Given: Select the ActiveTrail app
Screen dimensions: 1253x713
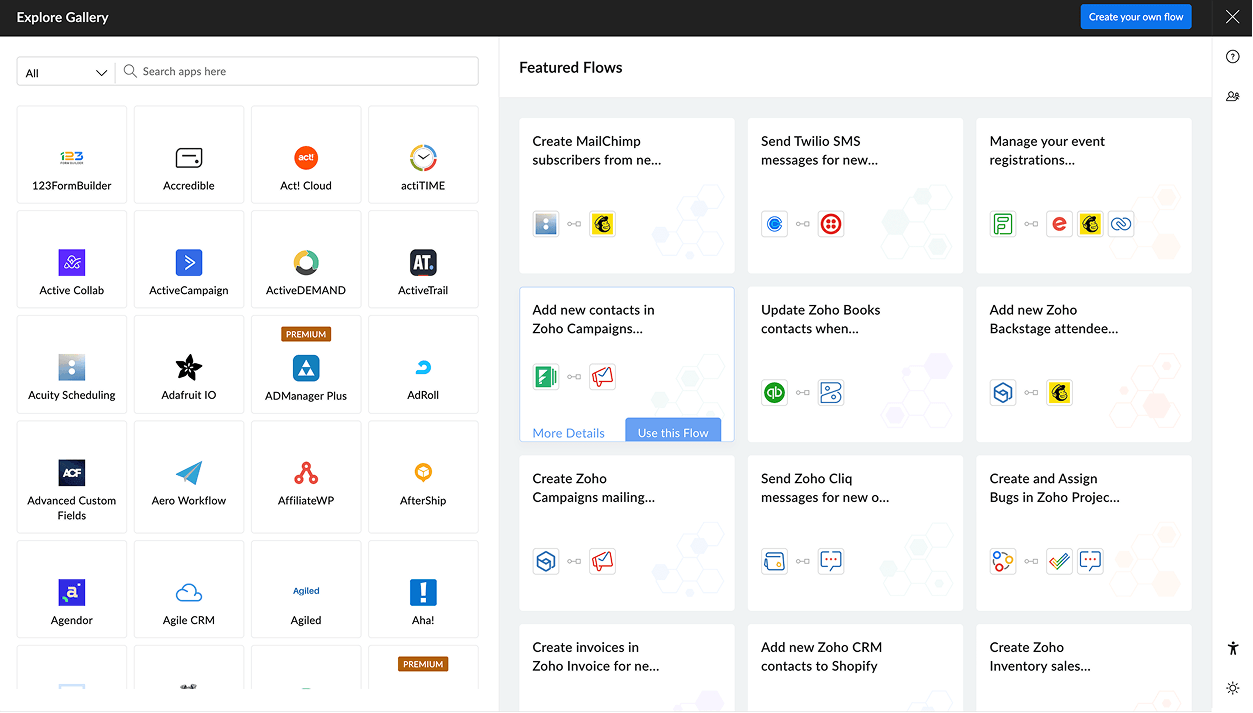Looking at the screenshot, I should tap(423, 260).
